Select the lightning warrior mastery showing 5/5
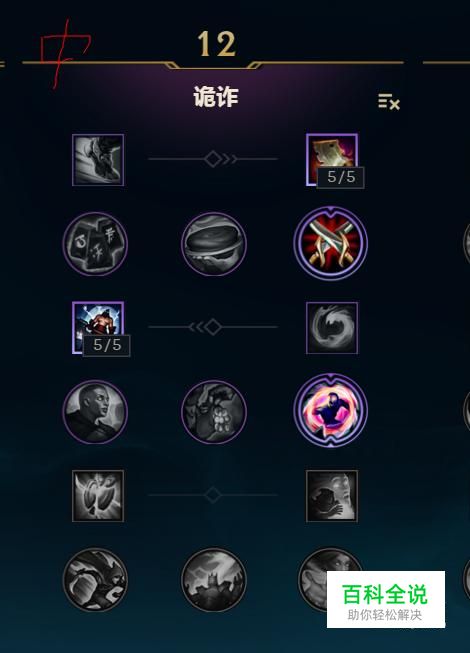Screen dimensions: 470x653 tap(98, 328)
